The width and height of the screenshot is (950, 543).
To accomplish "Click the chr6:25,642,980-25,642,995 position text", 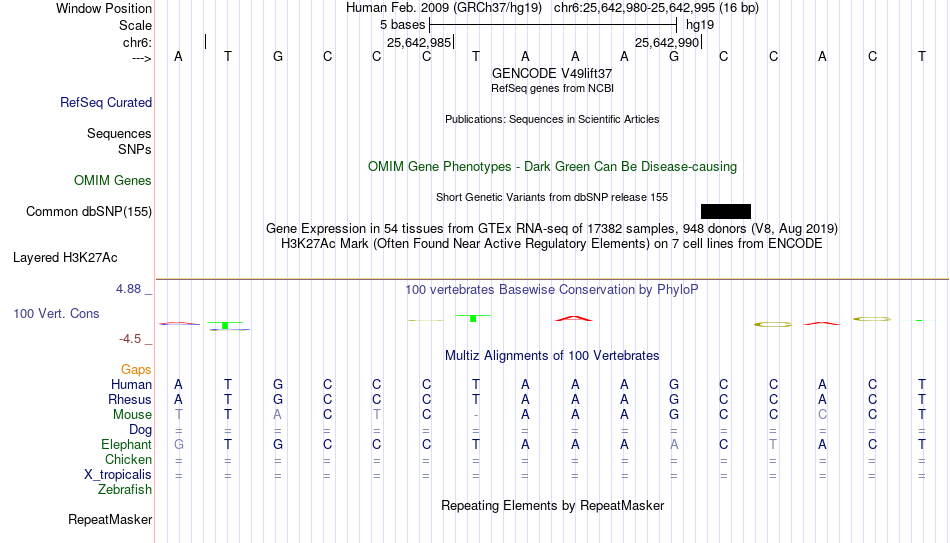I will tap(656, 8).
